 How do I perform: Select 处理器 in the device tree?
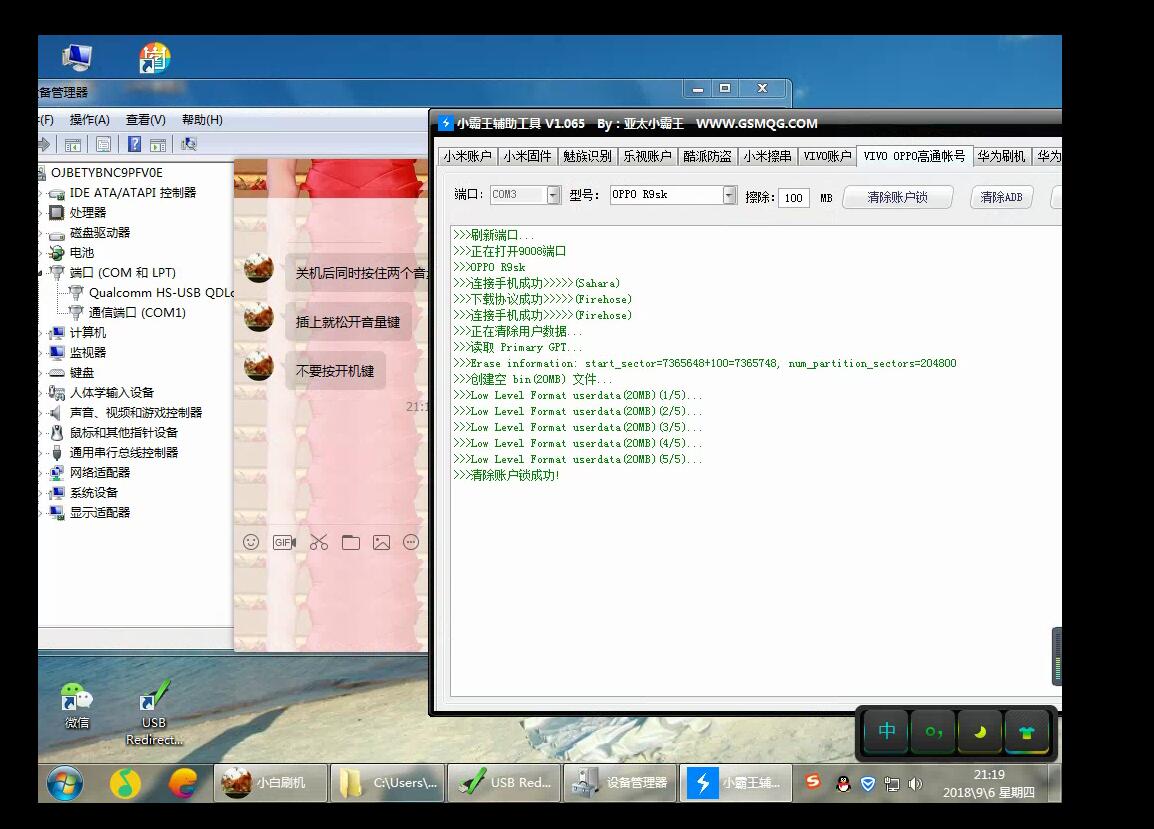[x=88, y=213]
